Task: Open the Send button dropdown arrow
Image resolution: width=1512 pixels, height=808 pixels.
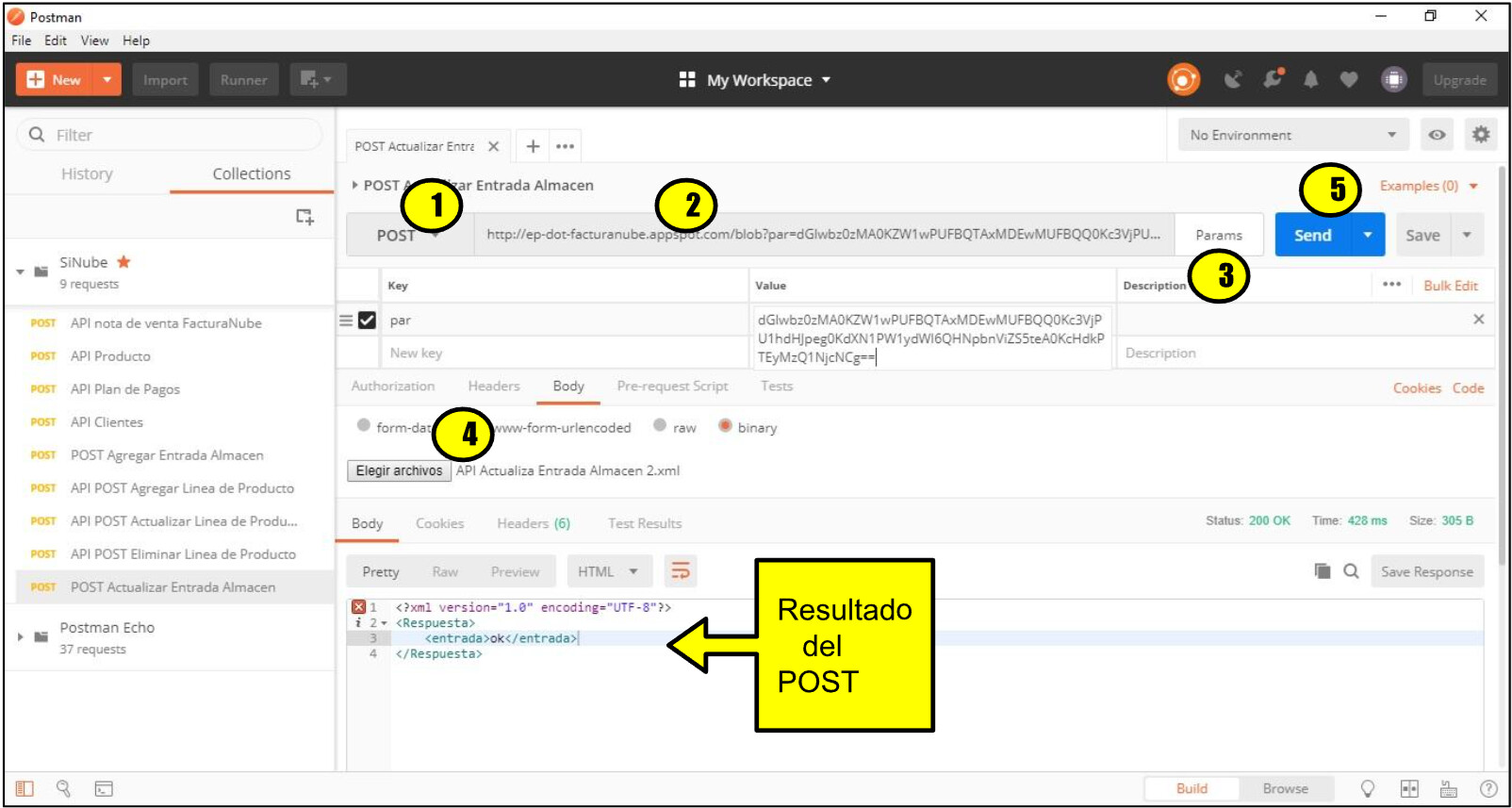Action: point(1368,235)
